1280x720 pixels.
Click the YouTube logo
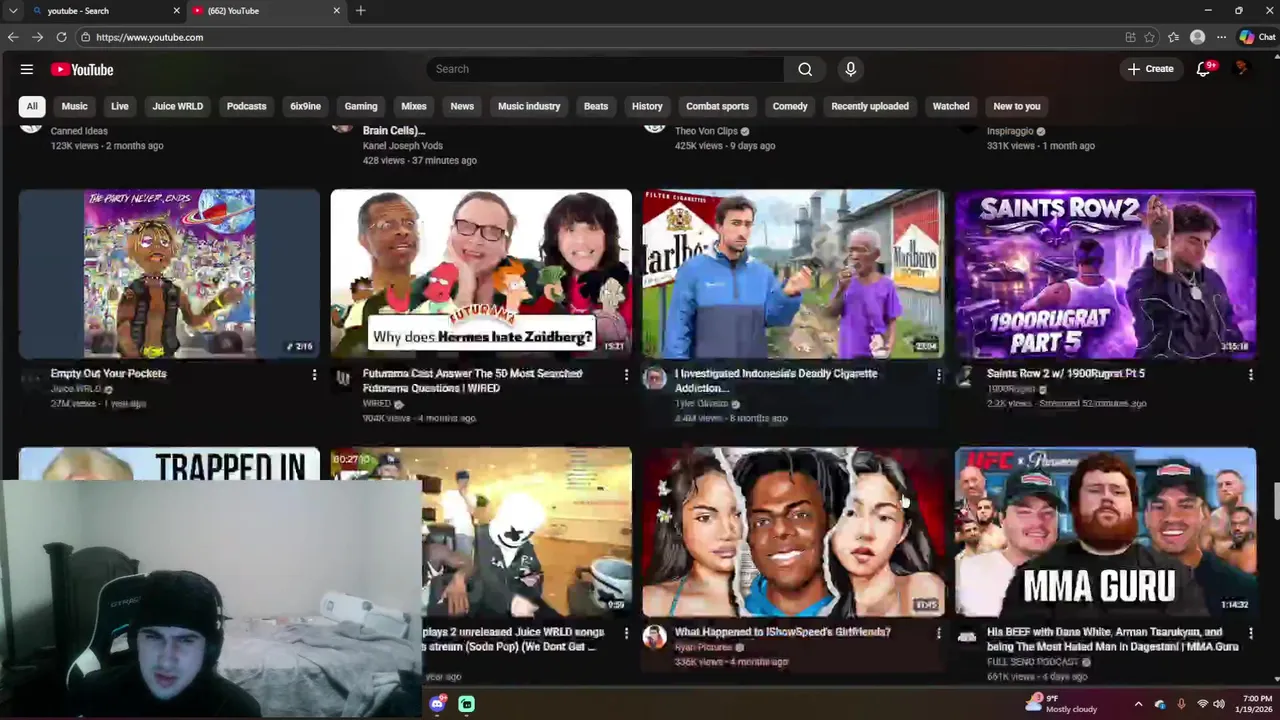82,69
